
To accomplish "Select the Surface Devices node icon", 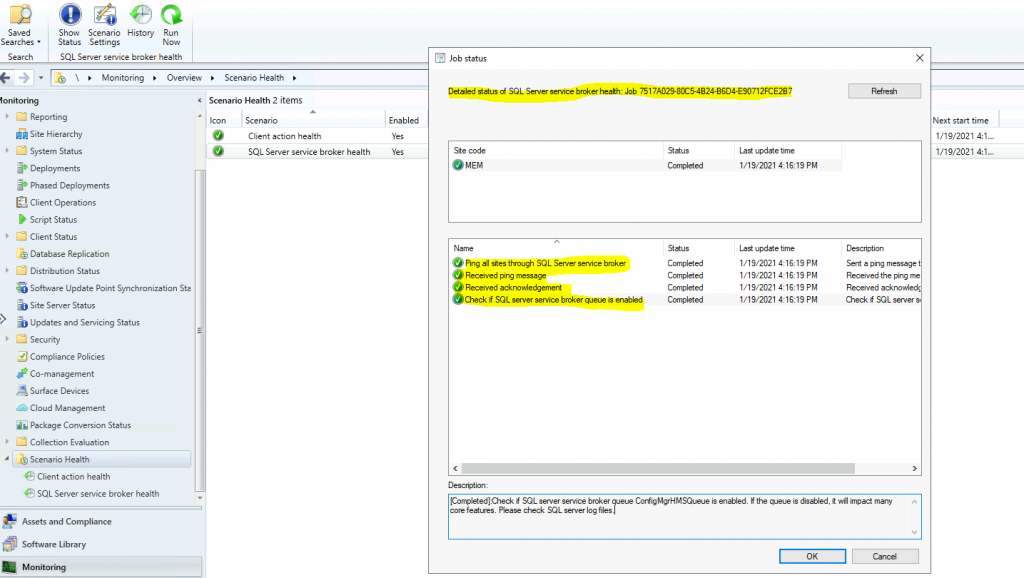I will (22, 391).
